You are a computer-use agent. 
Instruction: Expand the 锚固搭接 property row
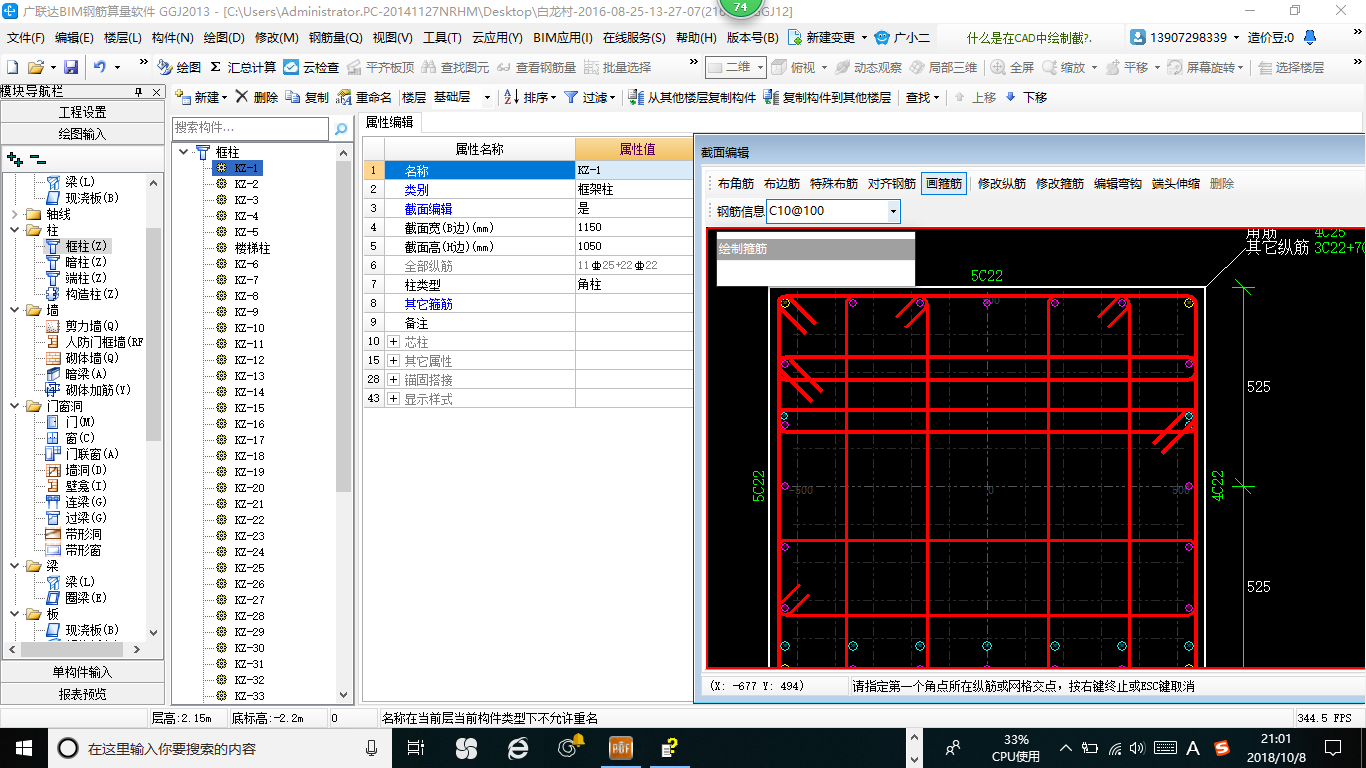click(393, 380)
